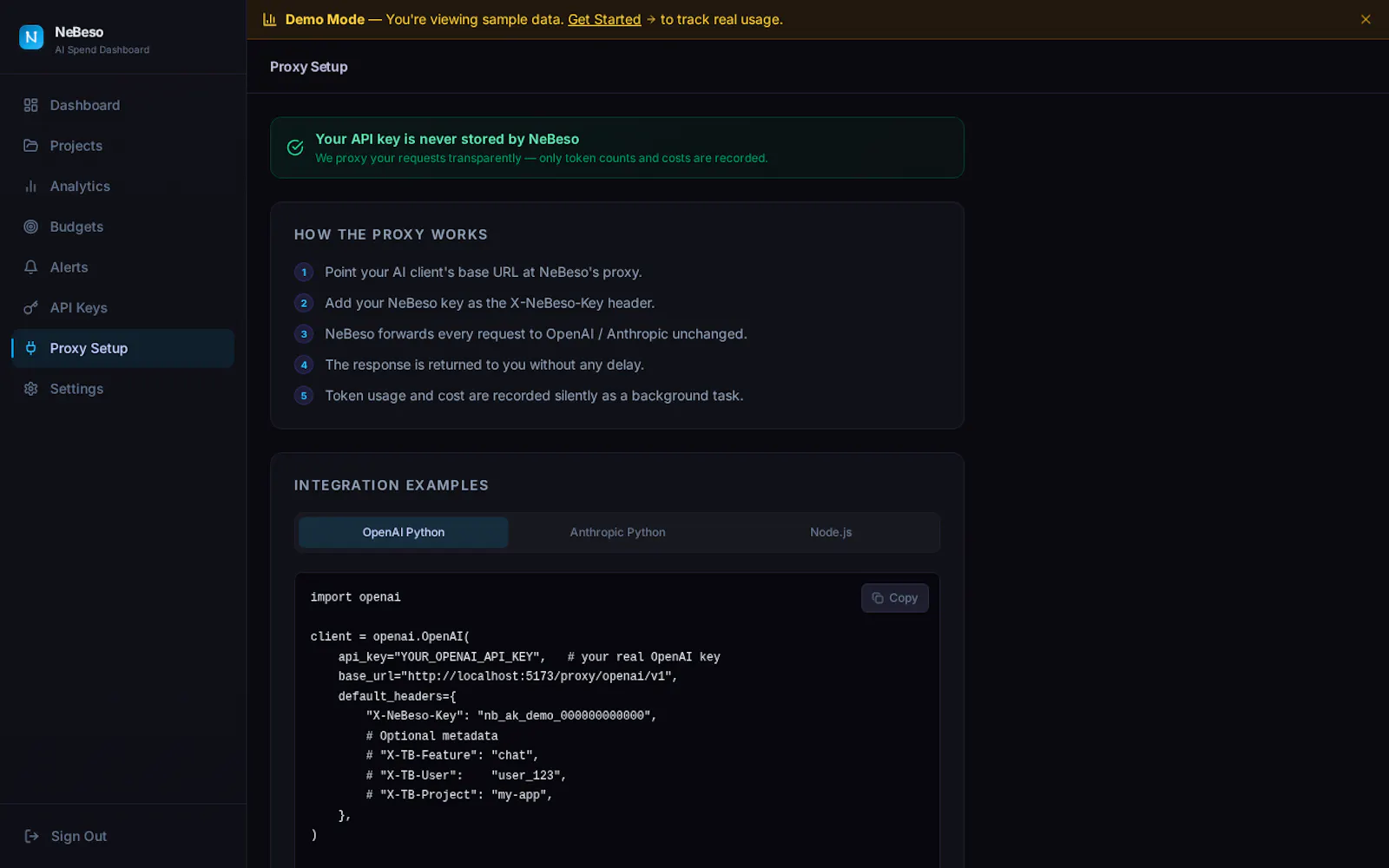Image resolution: width=1389 pixels, height=868 pixels.
Task: Click the Dashboard grid icon in sidebar
Action: [x=31, y=105]
